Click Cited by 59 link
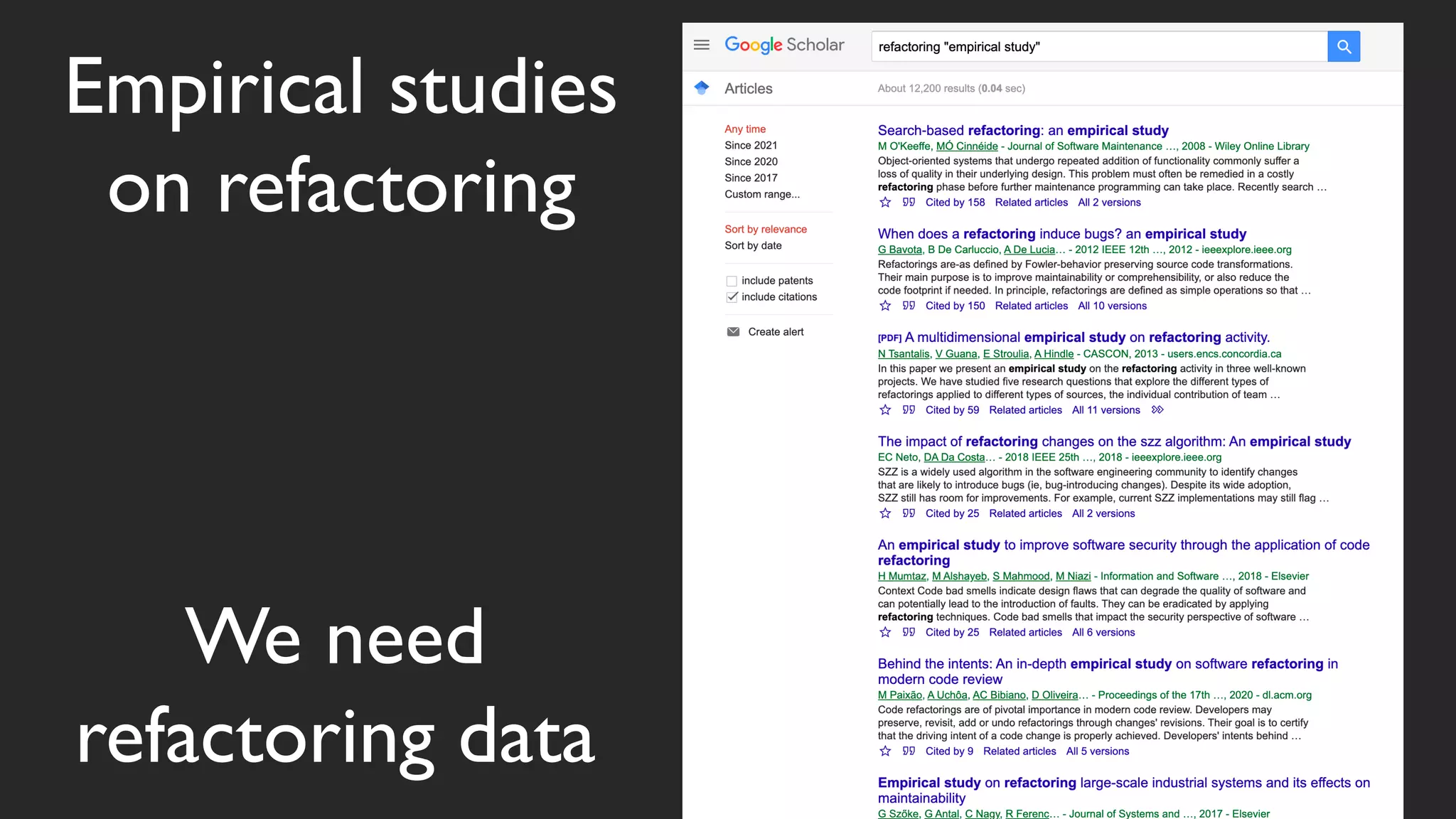Viewport: 1456px width, 819px height. 952,410
